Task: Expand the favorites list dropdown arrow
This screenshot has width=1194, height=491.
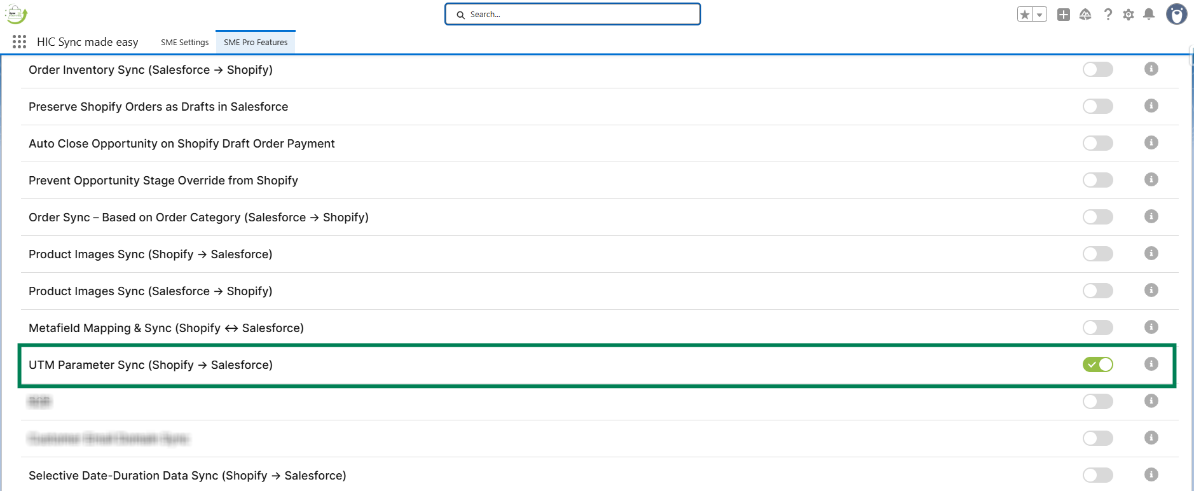Action: coord(1040,15)
